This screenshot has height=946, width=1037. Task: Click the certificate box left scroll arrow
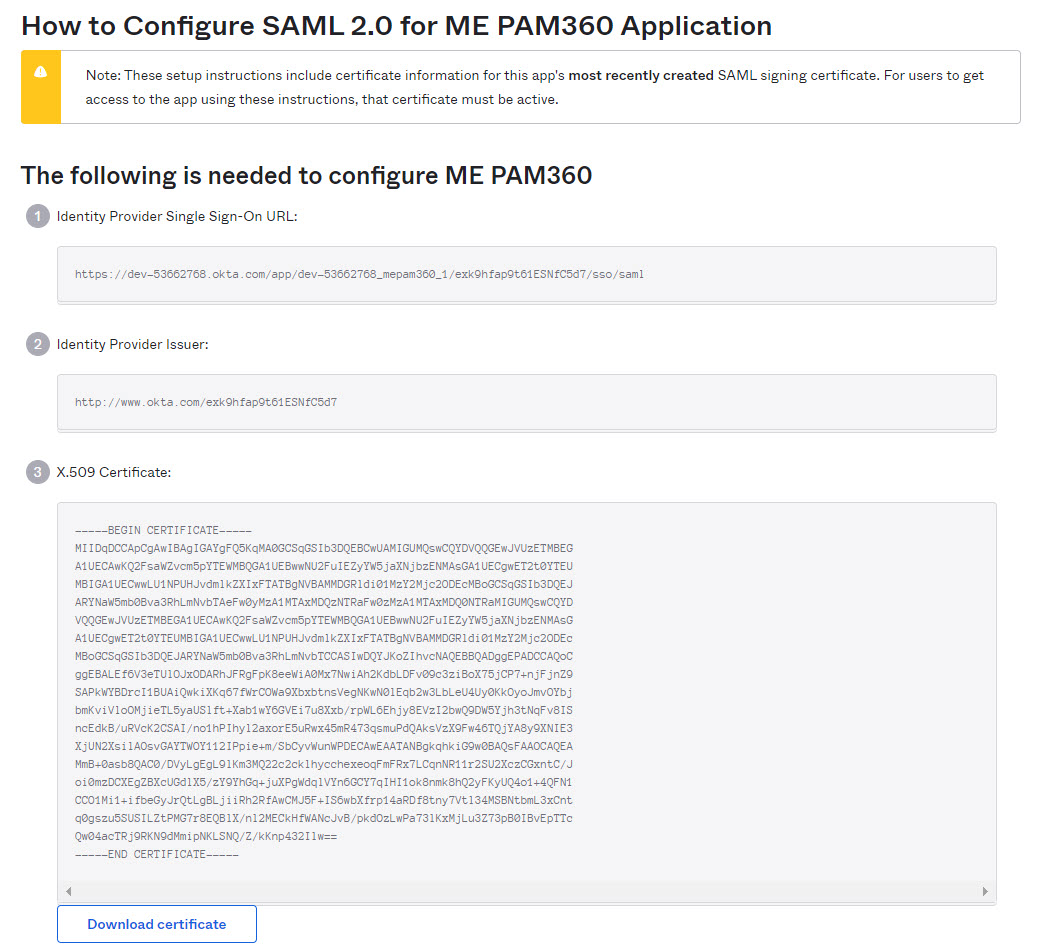coord(68,891)
